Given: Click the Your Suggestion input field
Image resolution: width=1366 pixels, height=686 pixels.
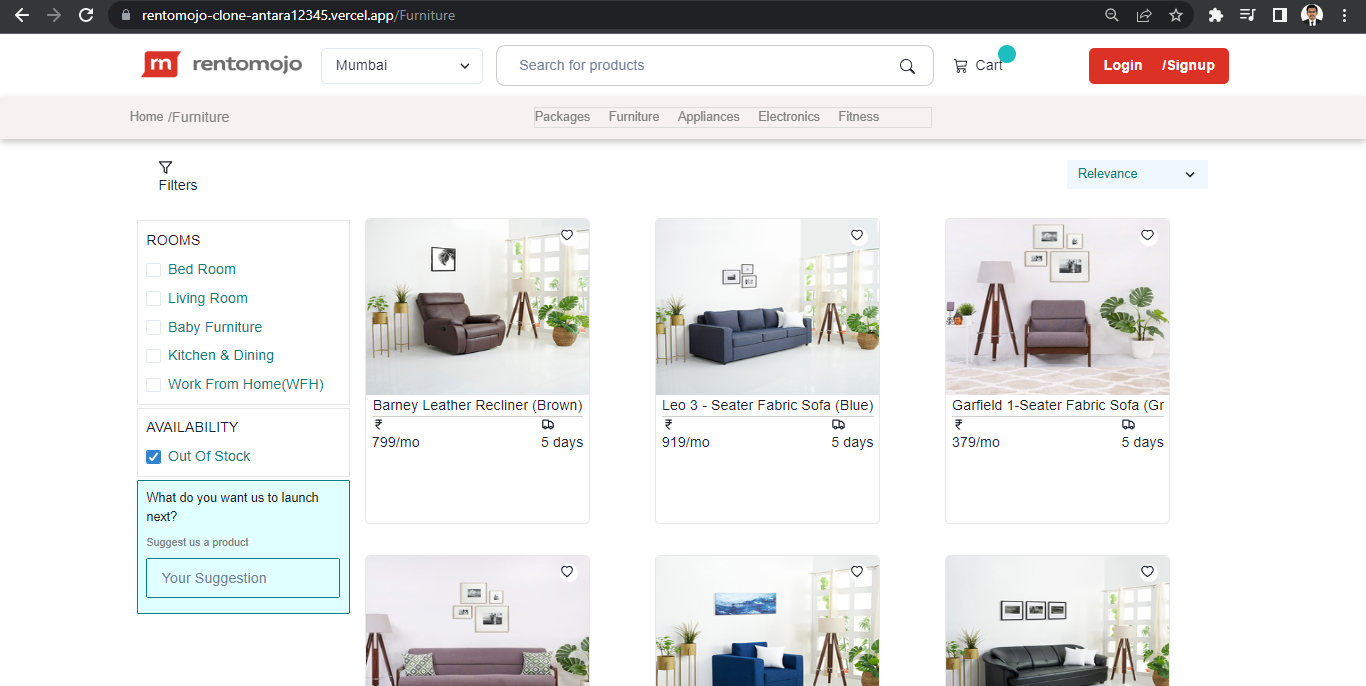Looking at the screenshot, I should point(243,578).
